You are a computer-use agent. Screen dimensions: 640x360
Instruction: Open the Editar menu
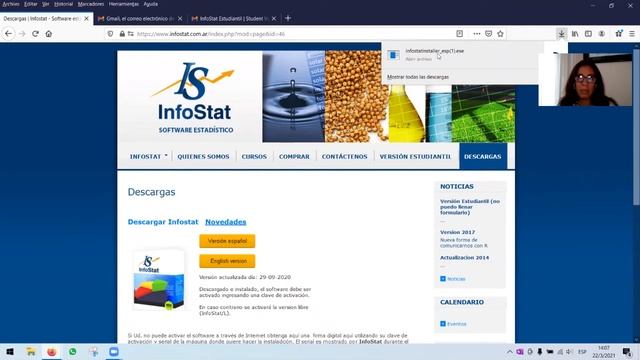[31, 4]
